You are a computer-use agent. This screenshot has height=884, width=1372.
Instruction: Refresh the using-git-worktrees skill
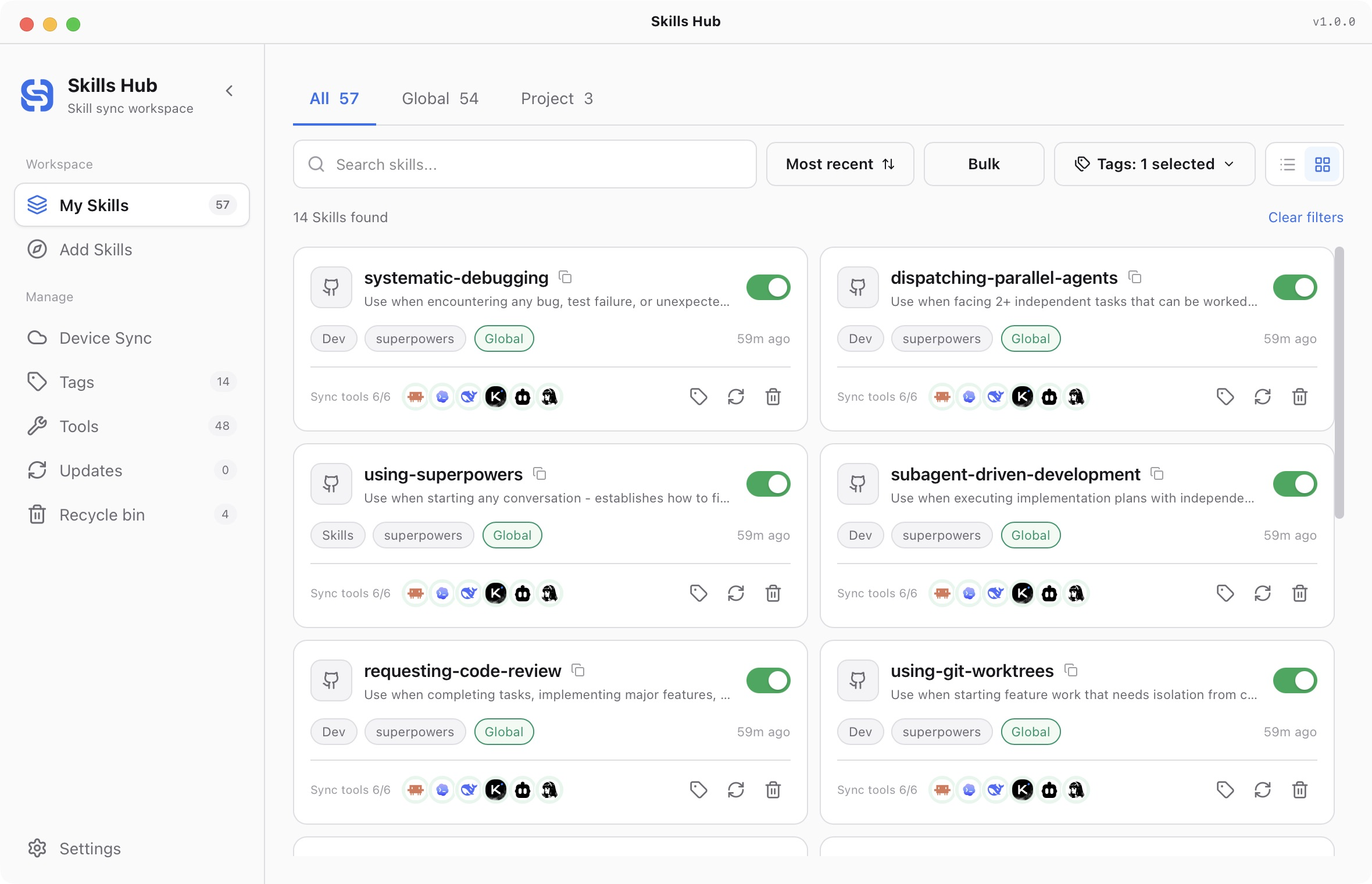[x=1263, y=790]
